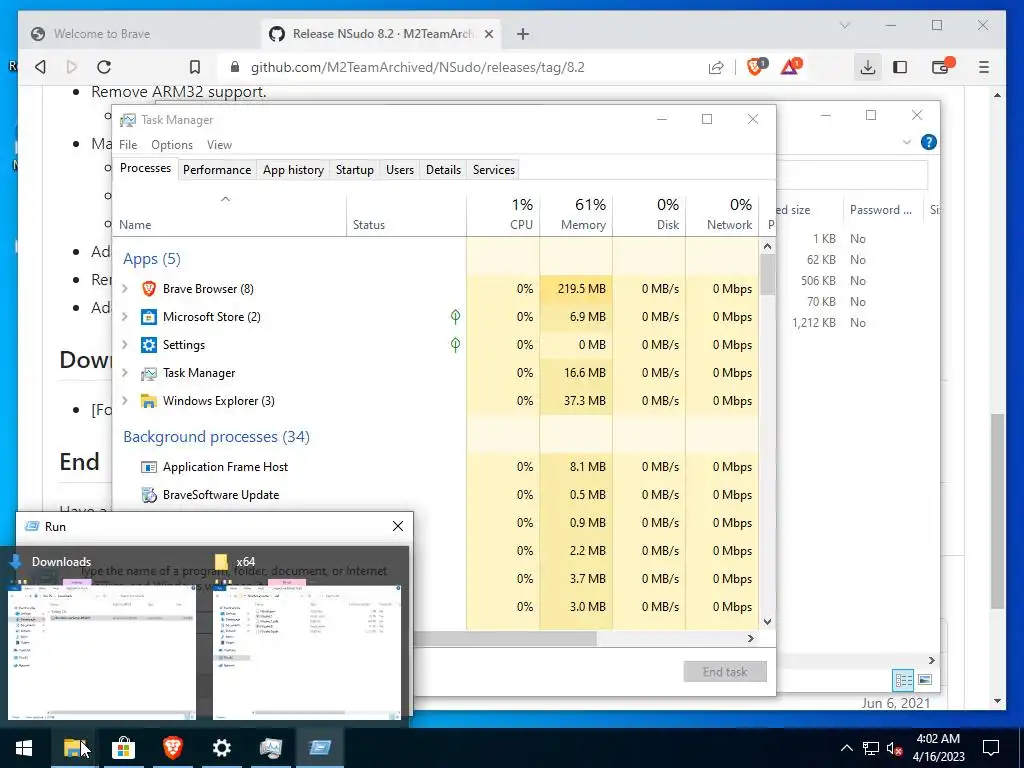Viewport: 1024px width, 768px height.
Task: Open the Task Manager File menu
Action: click(x=128, y=145)
